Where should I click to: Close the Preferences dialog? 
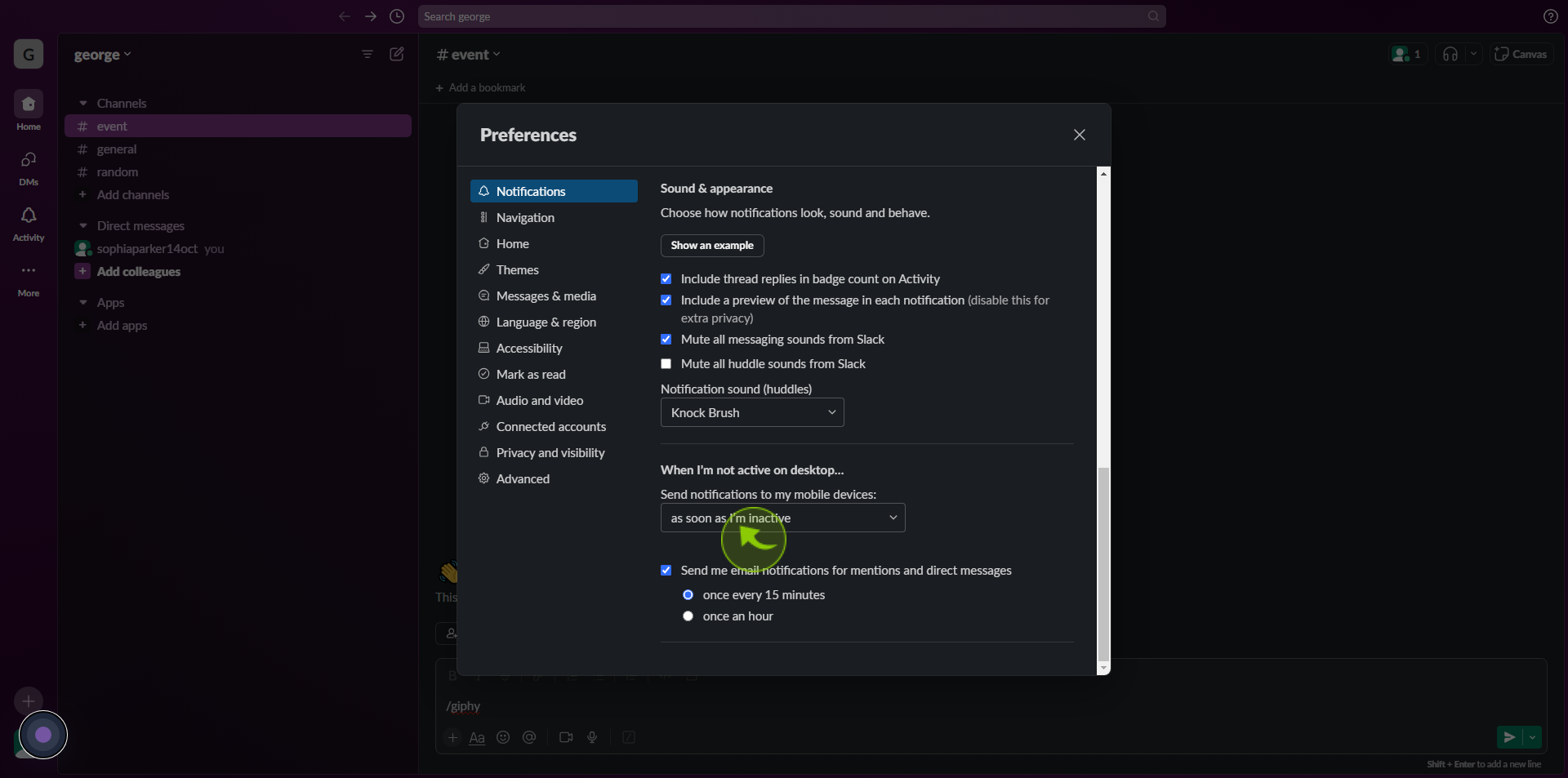point(1080,135)
